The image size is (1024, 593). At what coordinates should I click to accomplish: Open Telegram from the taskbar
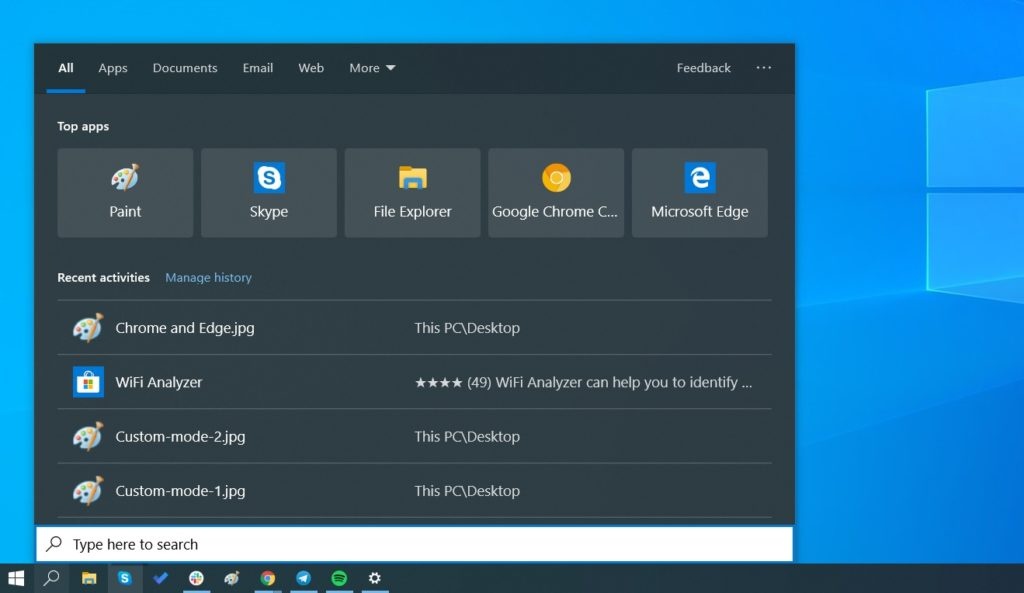303,578
